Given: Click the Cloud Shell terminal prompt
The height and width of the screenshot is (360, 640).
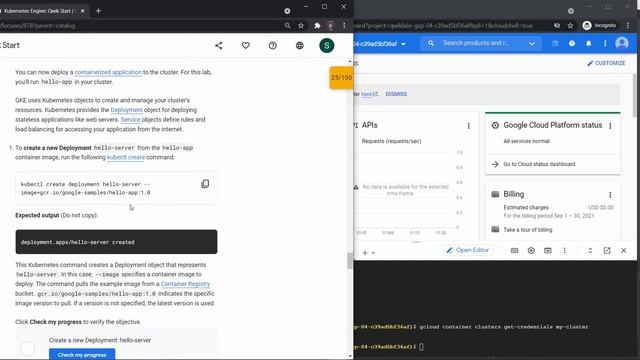Looking at the screenshot, I should [x=421, y=347].
